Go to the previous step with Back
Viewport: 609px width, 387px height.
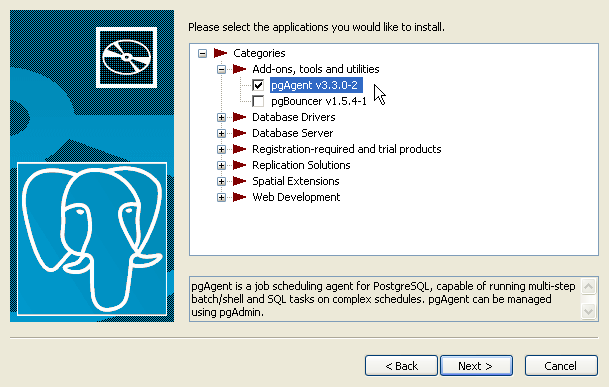click(401, 366)
